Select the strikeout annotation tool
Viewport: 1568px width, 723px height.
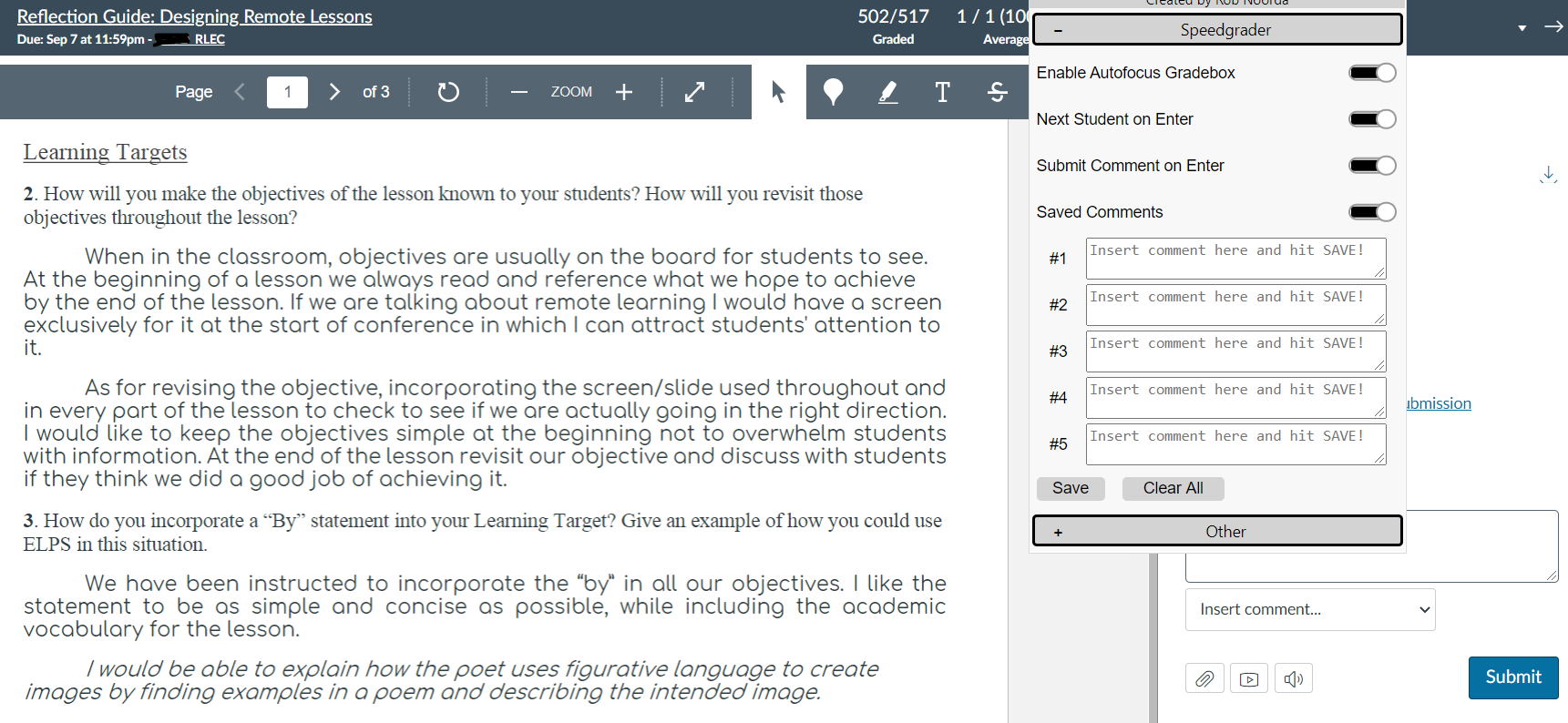tap(997, 92)
